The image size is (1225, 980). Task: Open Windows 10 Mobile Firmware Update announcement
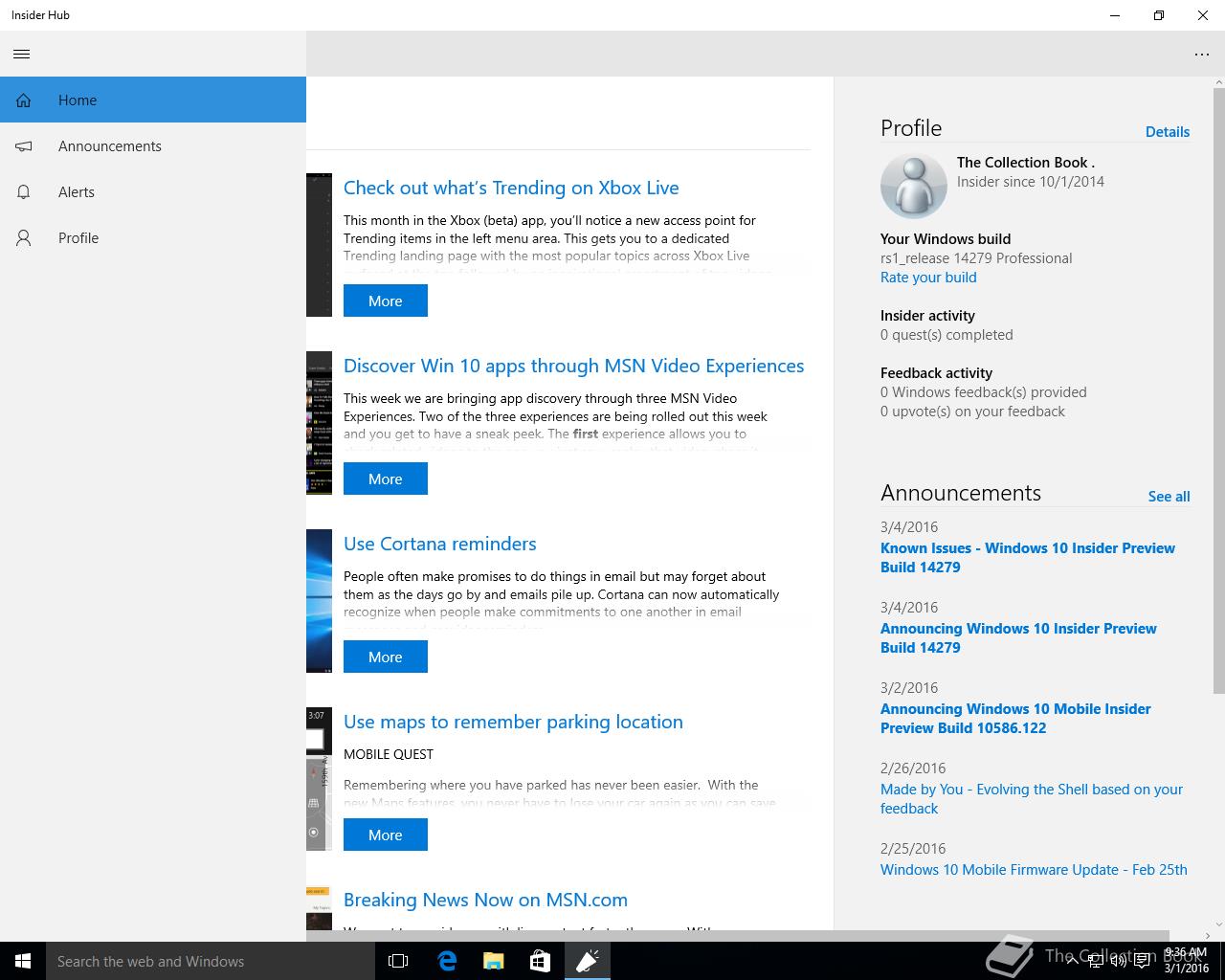pos(1034,870)
